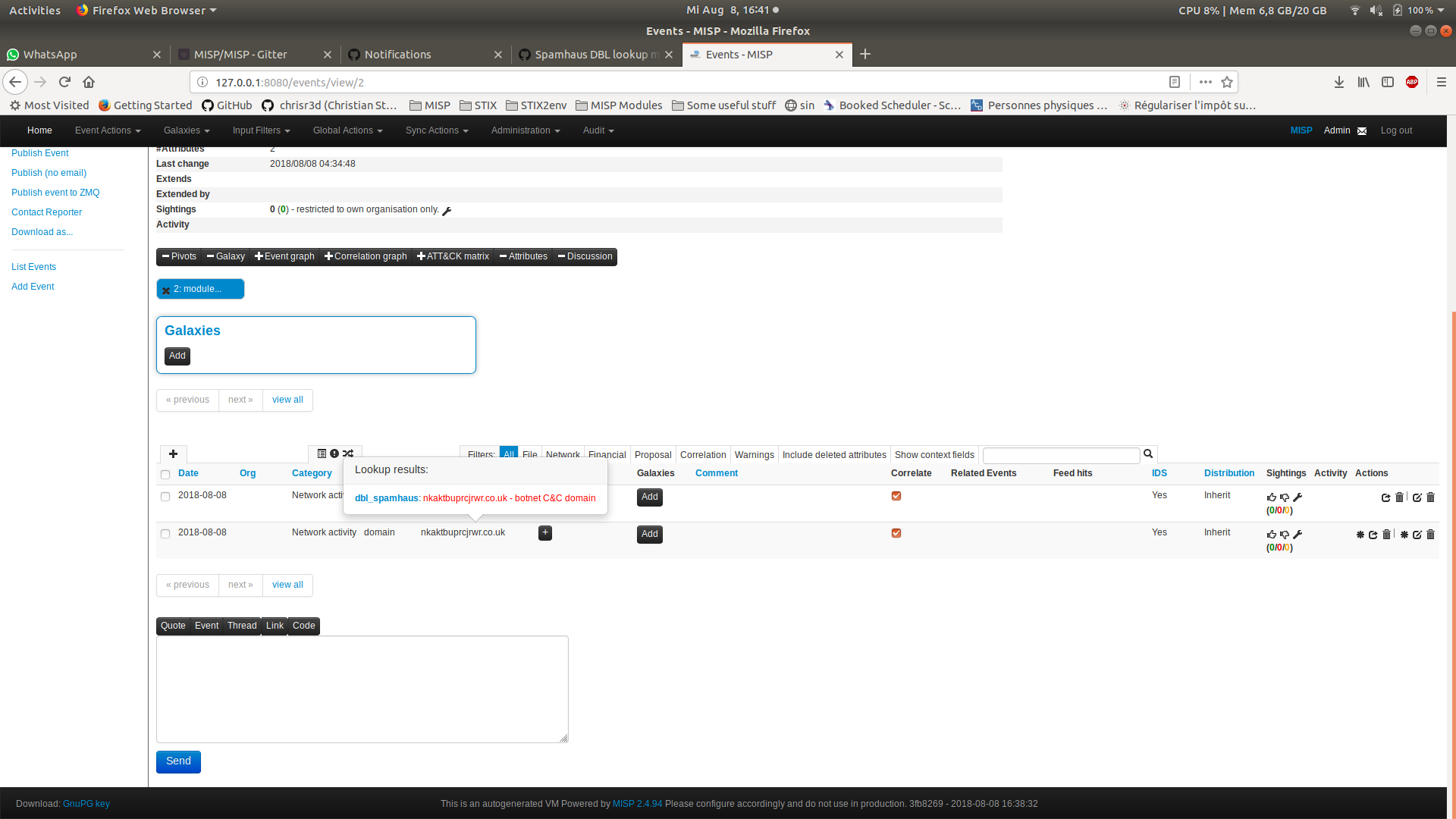The image size is (1456, 819).
Task: Click the shuffle icon above the attribute table
Action: [349, 453]
